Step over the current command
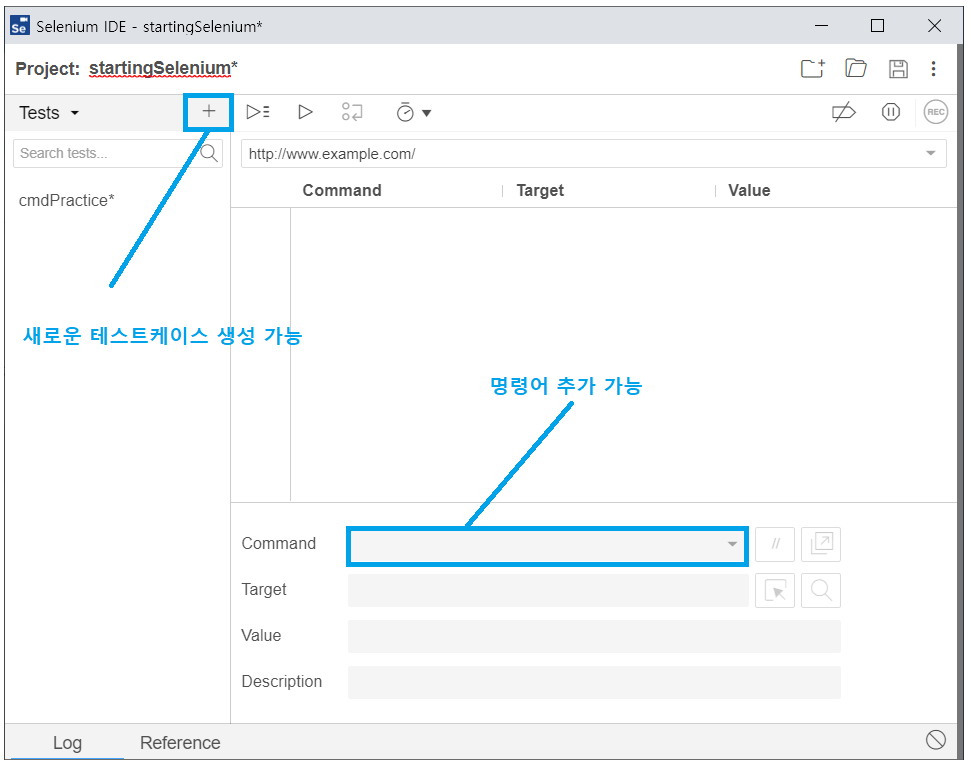Image resolution: width=971 pixels, height=769 pixels. pyautogui.click(x=352, y=112)
